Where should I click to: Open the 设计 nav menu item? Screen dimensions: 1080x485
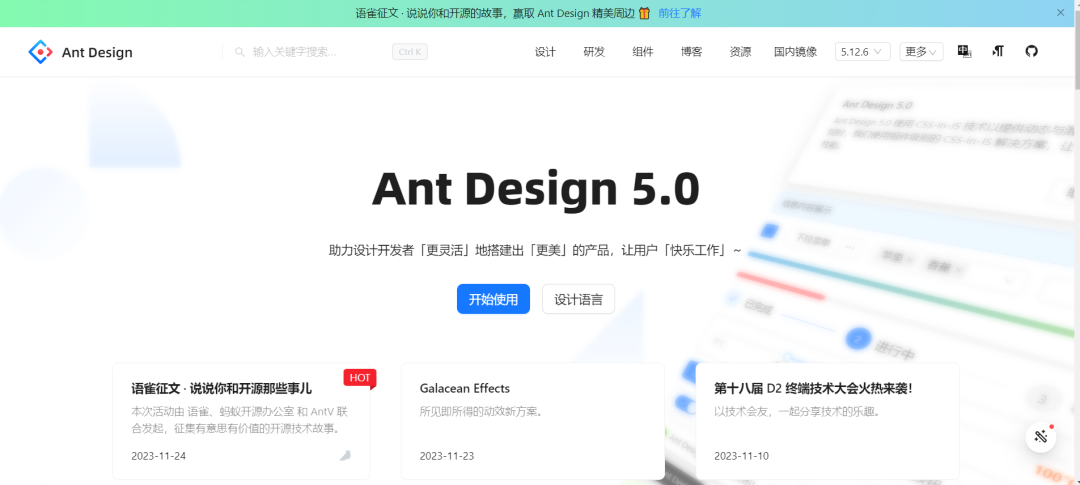coord(545,52)
